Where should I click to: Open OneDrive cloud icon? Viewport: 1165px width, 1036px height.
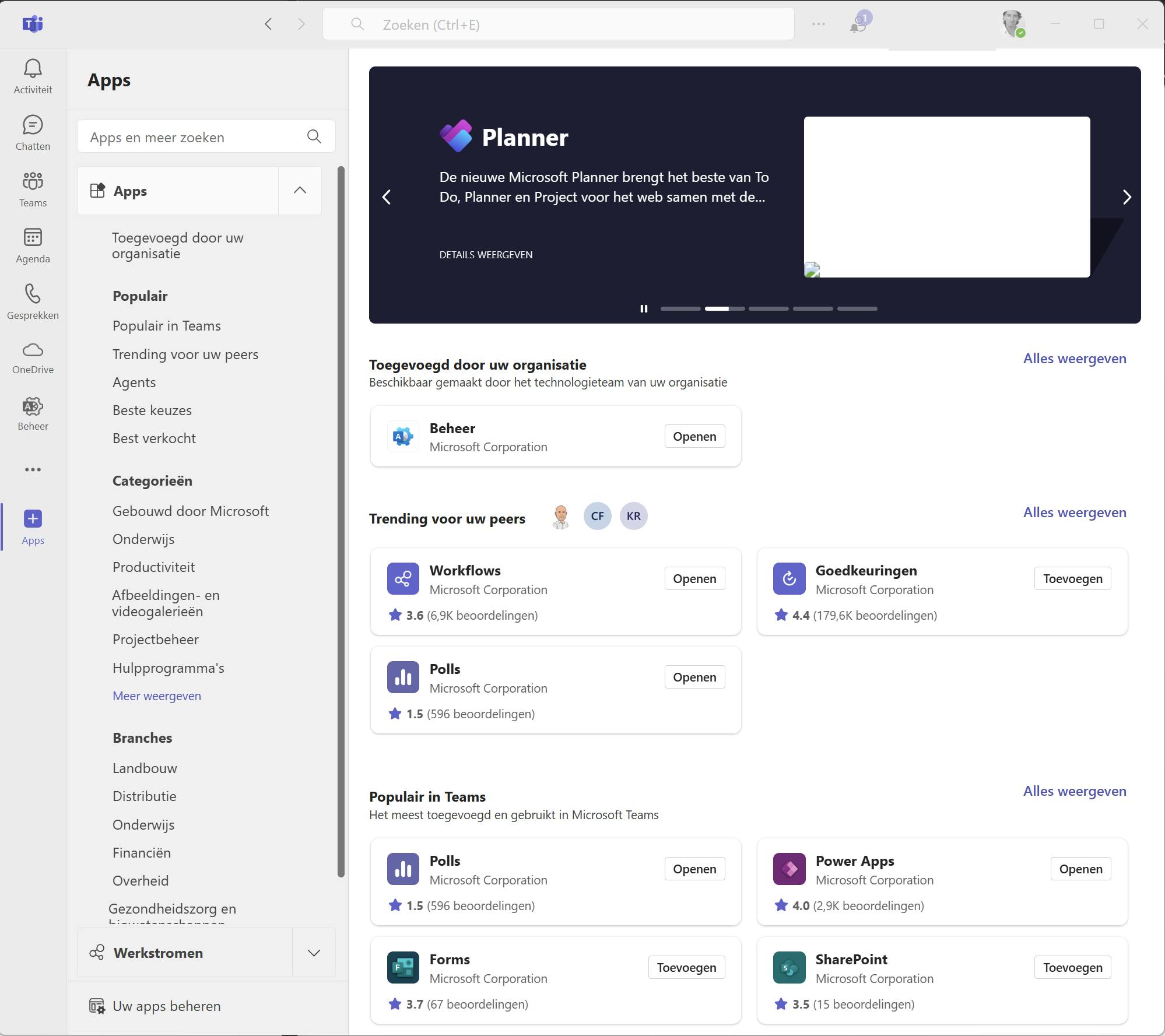click(x=33, y=358)
